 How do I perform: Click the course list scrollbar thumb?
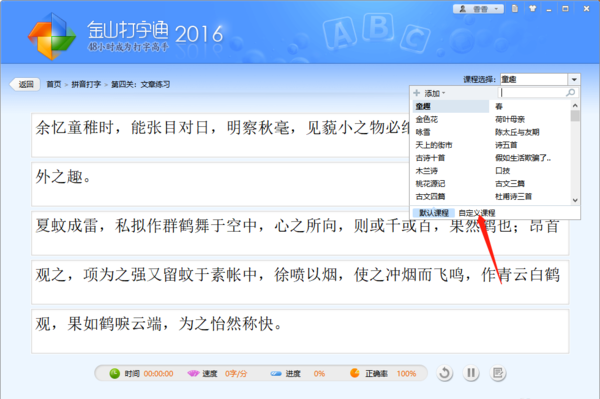575,116
